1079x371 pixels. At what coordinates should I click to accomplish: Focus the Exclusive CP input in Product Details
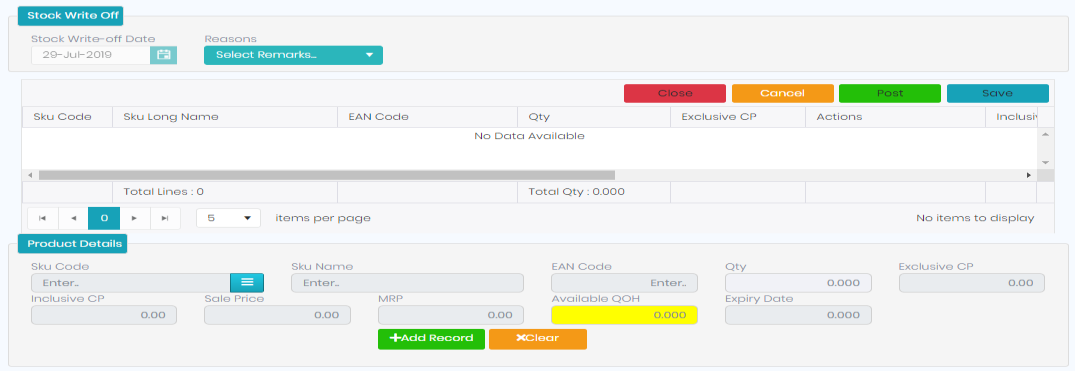click(972, 282)
